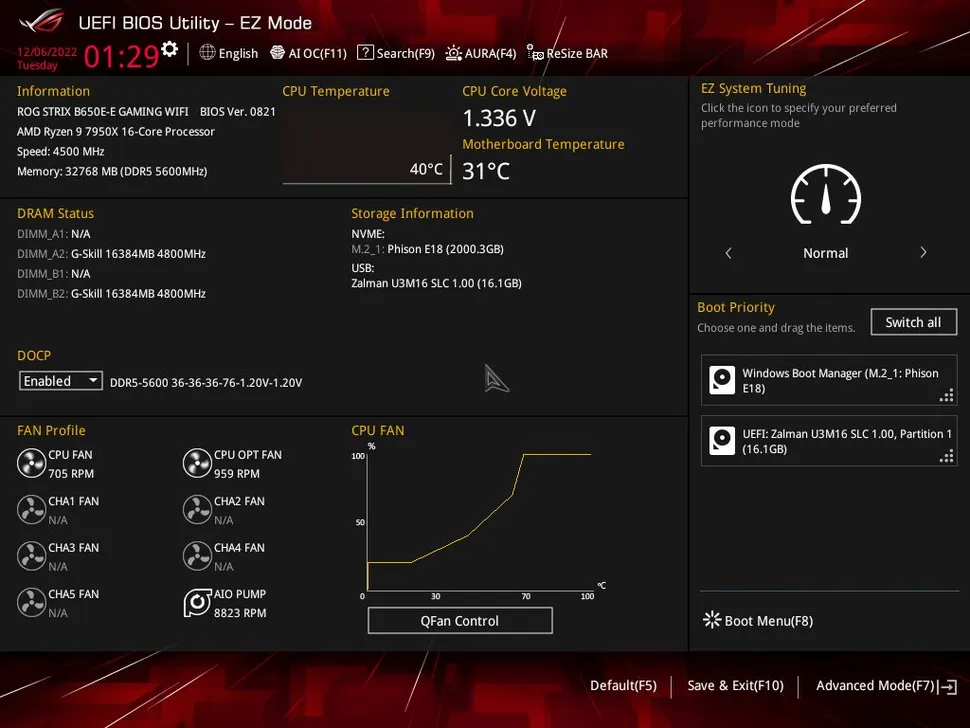Open AURA(F4) lighting options
The image size is (970, 728).
click(481, 53)
